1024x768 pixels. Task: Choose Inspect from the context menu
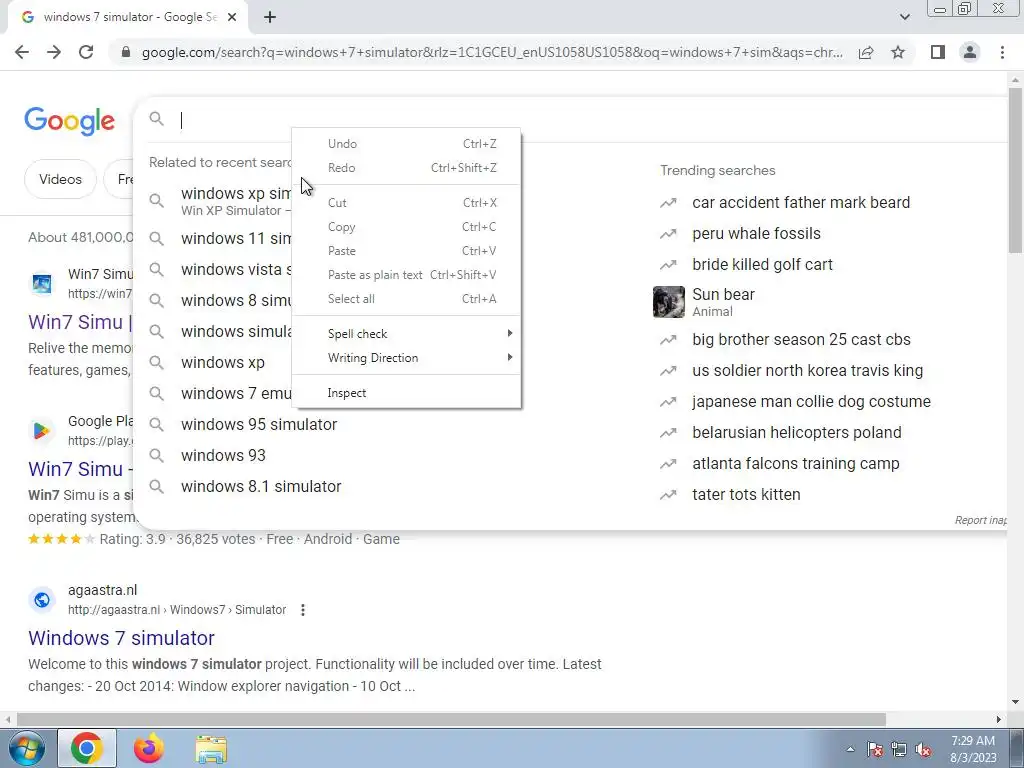(406, 392)
